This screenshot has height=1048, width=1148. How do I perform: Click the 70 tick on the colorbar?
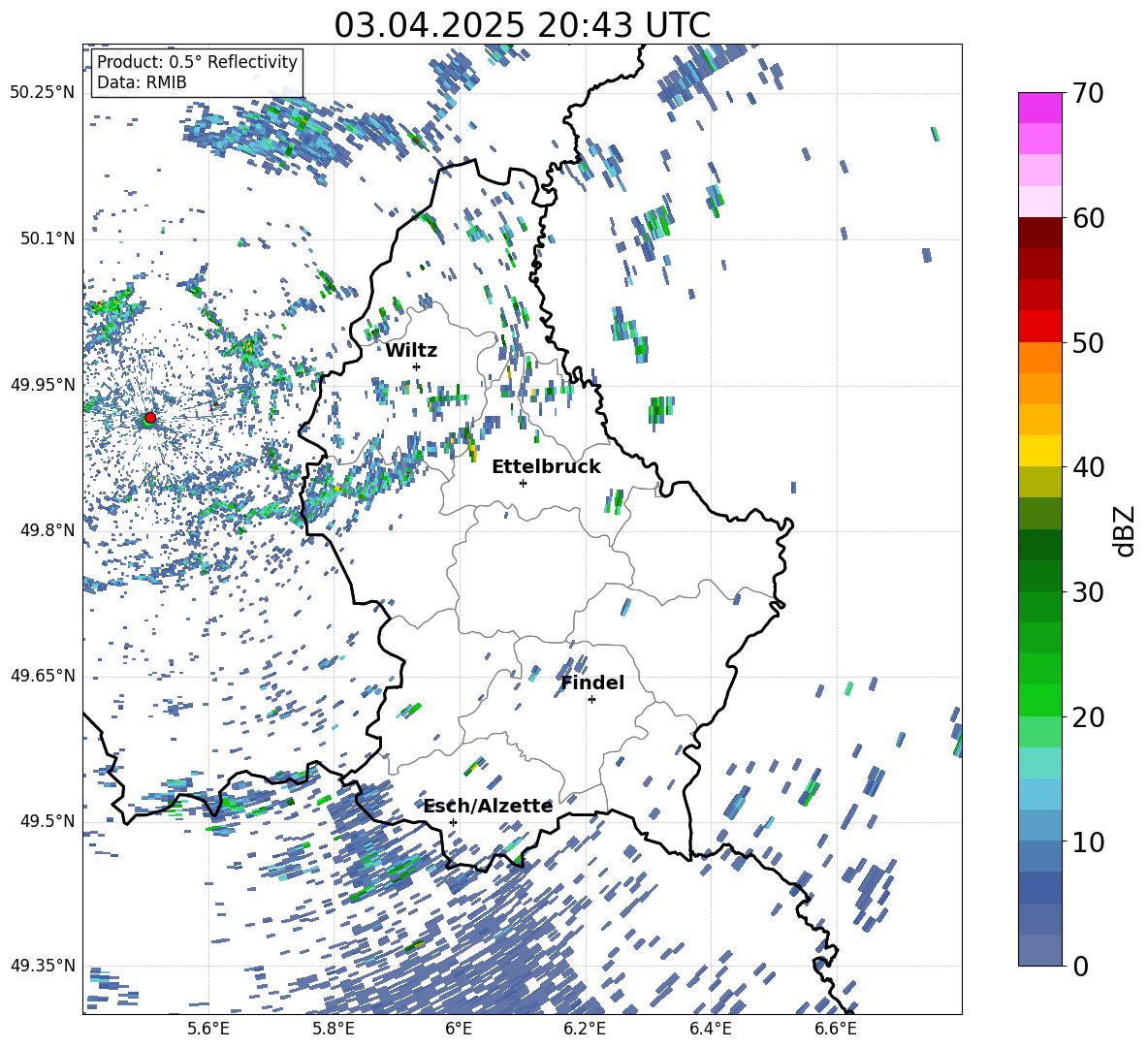pyautogui.click(x=1088, y=93)
